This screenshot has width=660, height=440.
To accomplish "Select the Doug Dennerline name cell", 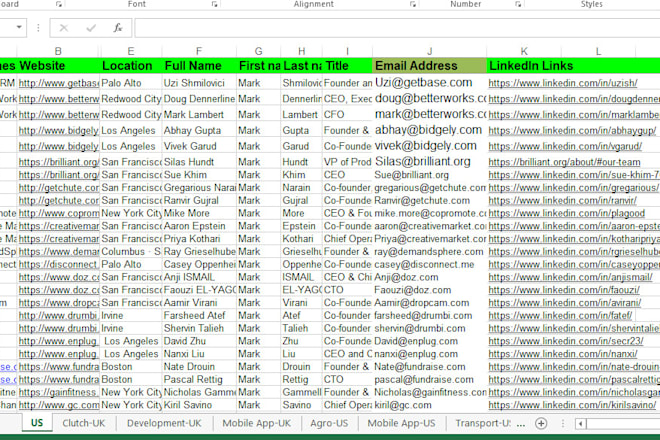I will pos(199,99).
